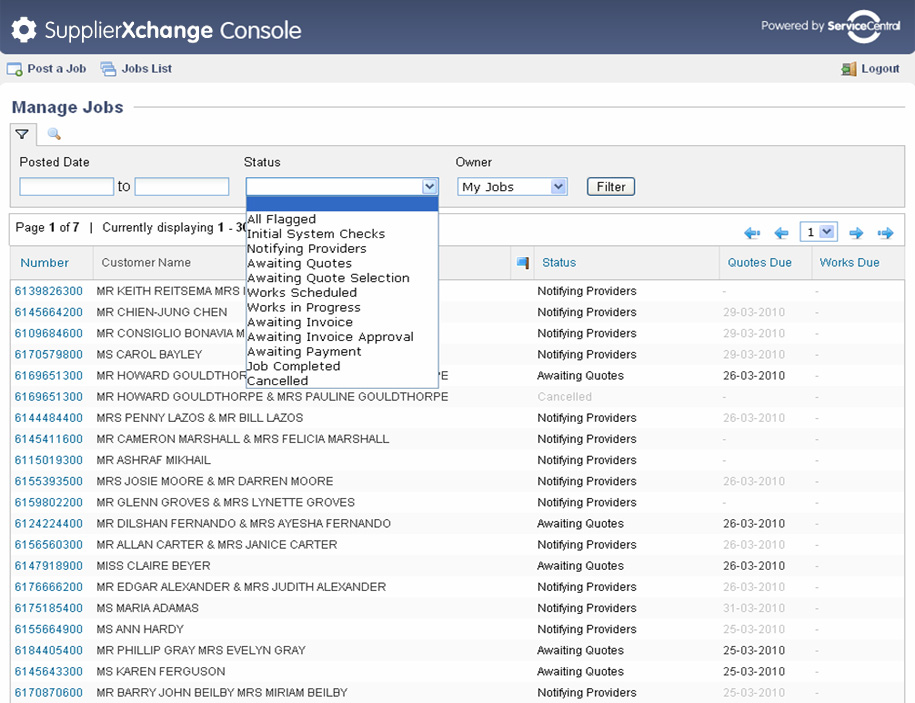Jump to the last page arrow
This screenshot has width=915, height=703.
[x=885, y=233]
